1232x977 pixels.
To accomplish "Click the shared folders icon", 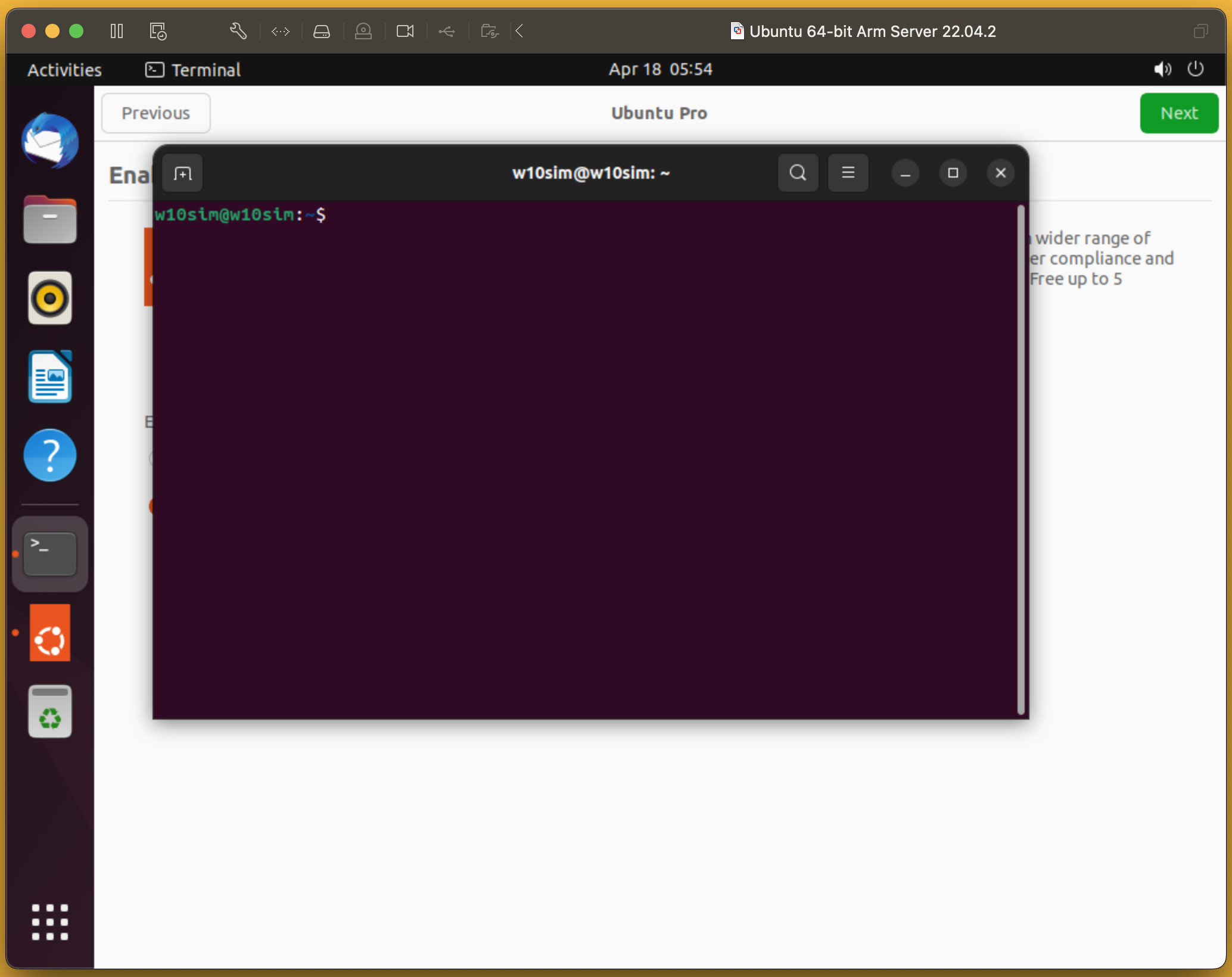I will click(490, 31).
